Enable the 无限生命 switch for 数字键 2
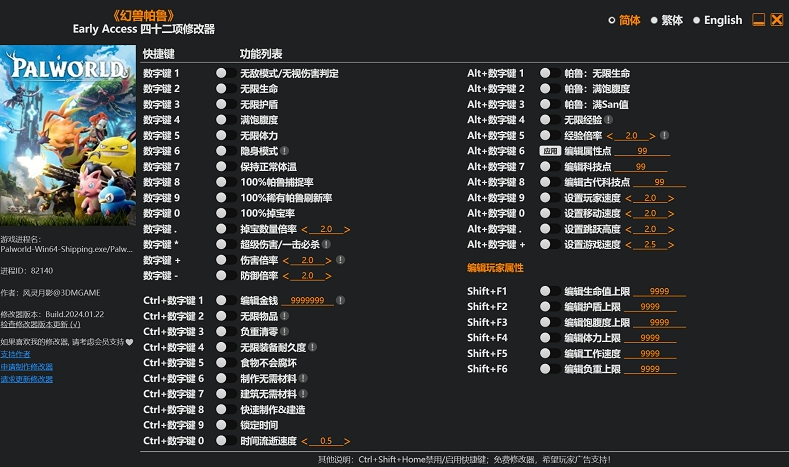This screenshot has width=789, height=467. tap(226, 89)
